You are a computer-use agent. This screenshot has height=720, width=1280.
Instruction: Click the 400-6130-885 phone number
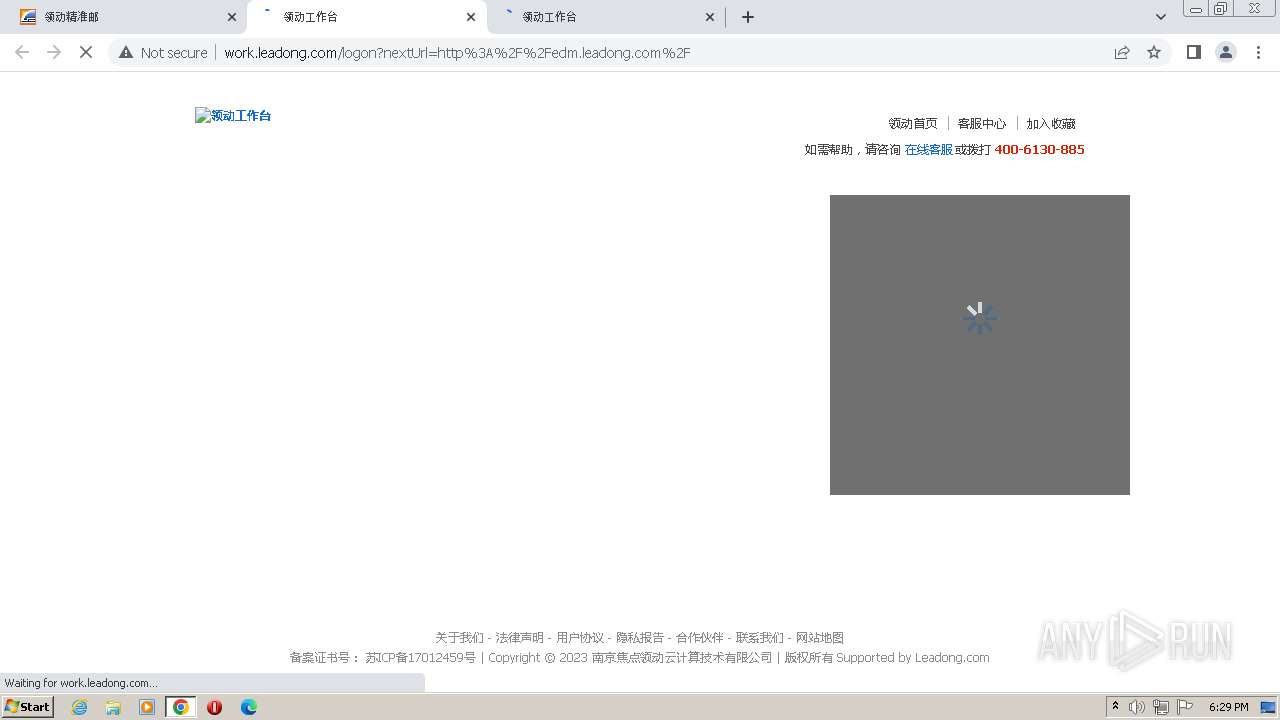pos(1039,150)
